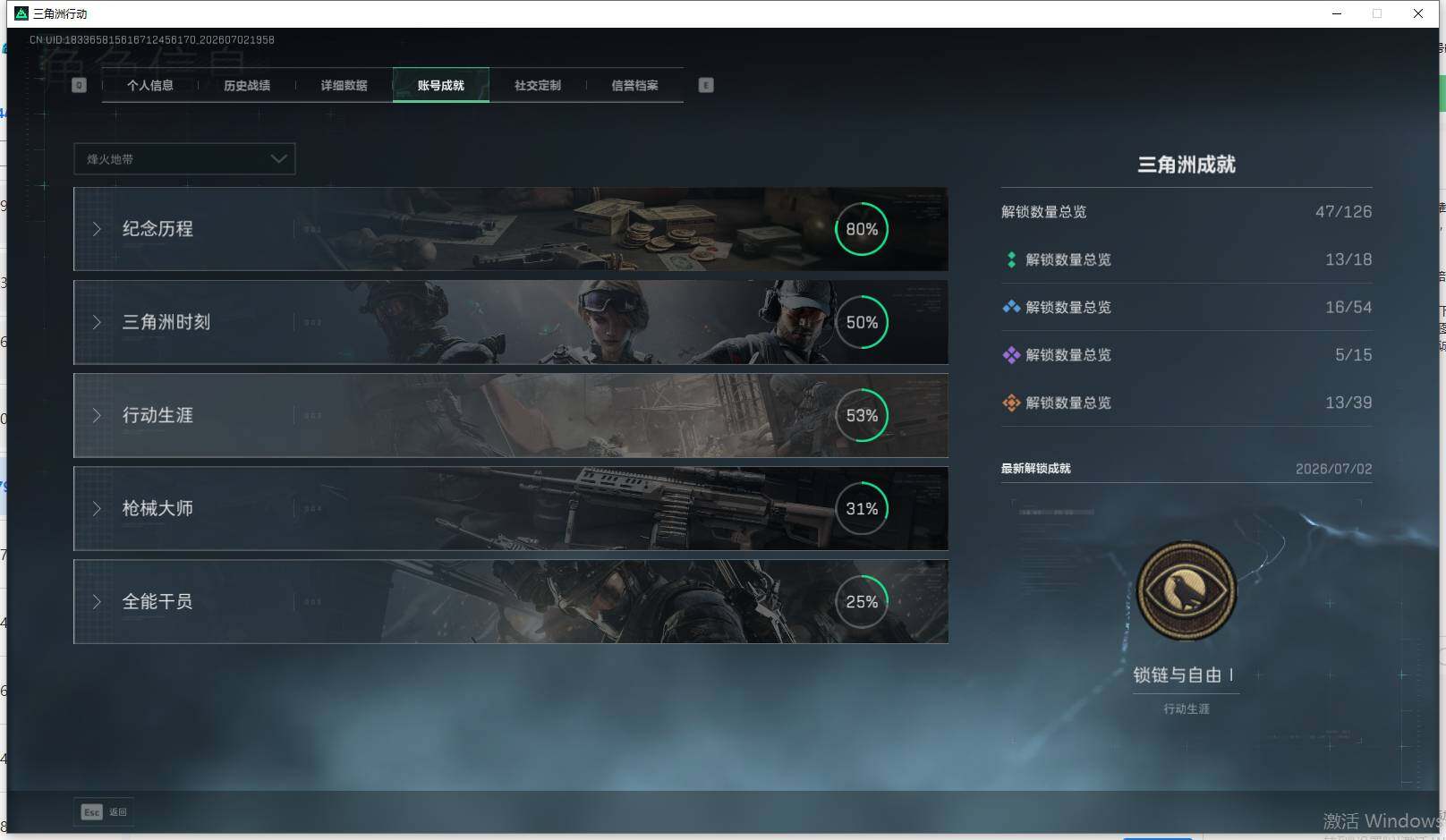Open the 三角洲时刻 achievement category
Screen dimensions: 1446x840
point(511,322)
